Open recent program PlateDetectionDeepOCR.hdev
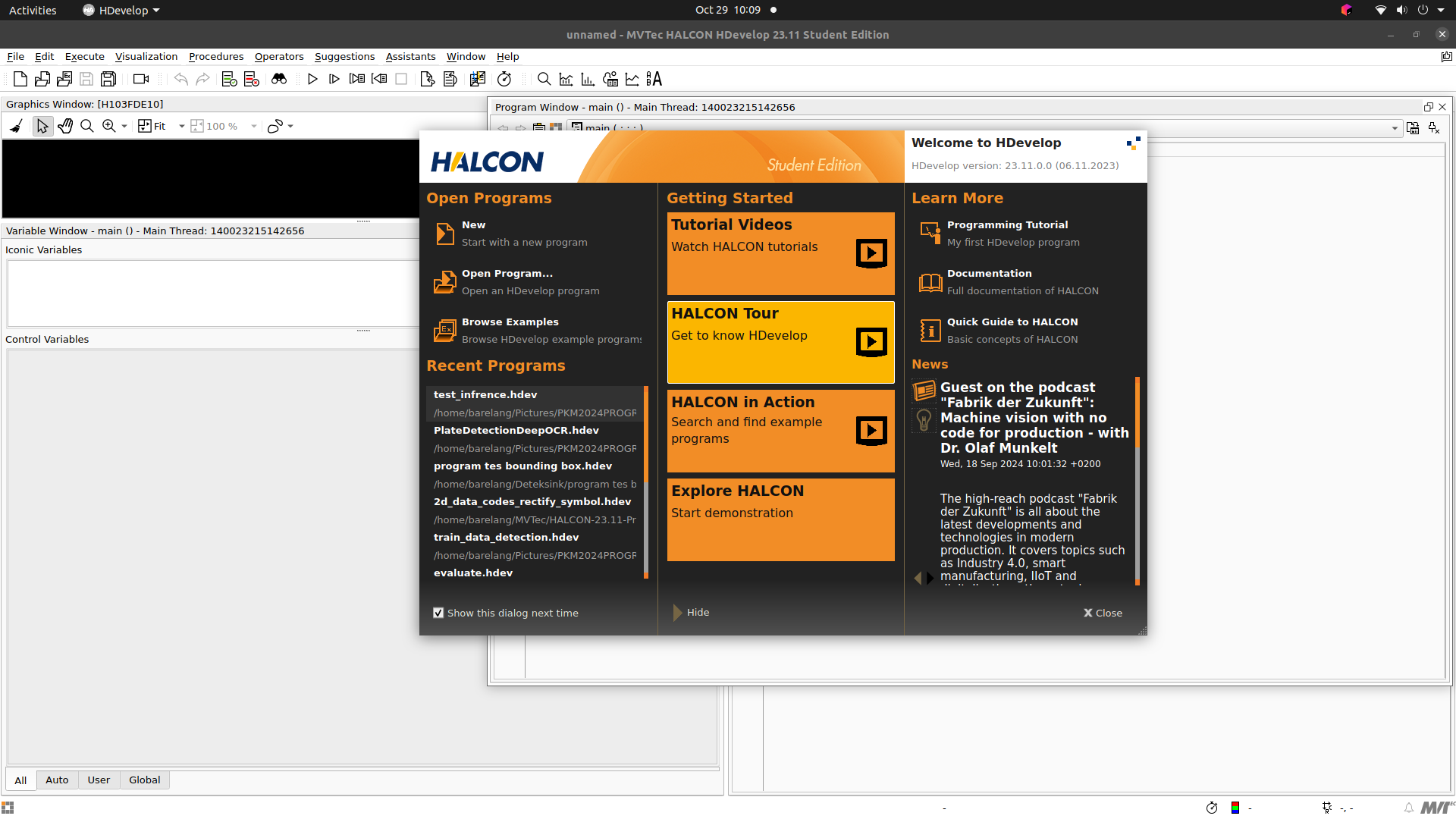This screenshot has width=1456, height=819. (535, 439)
